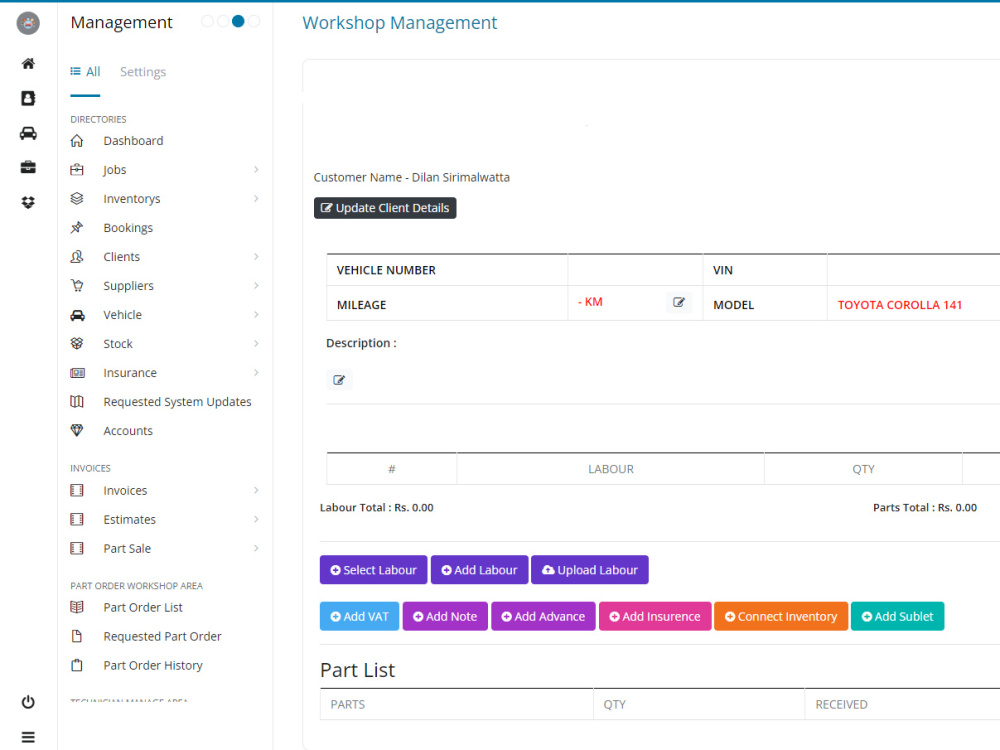This screenshot has width=1000, height=750.
Task: Open the contacts book icon in rail
Action: [x=28, y=98]
